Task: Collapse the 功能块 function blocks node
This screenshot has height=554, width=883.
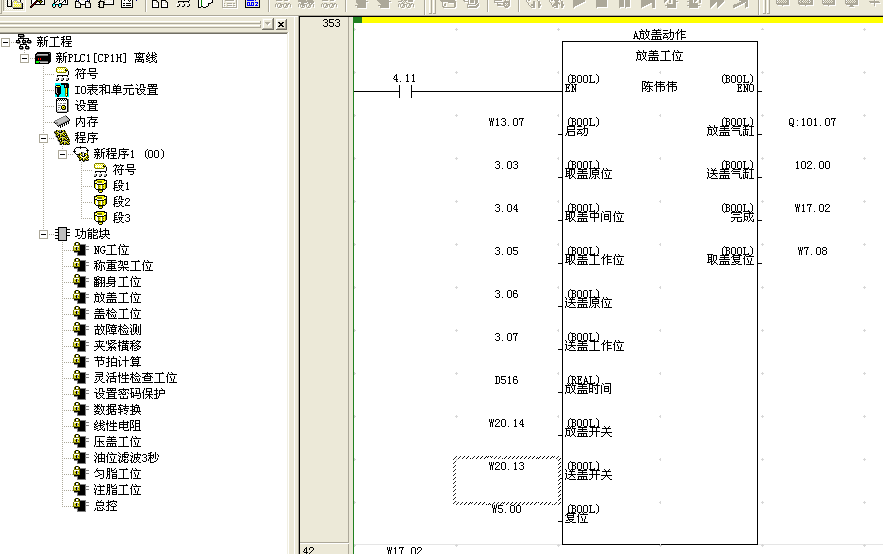Action: tap(45, 234)
